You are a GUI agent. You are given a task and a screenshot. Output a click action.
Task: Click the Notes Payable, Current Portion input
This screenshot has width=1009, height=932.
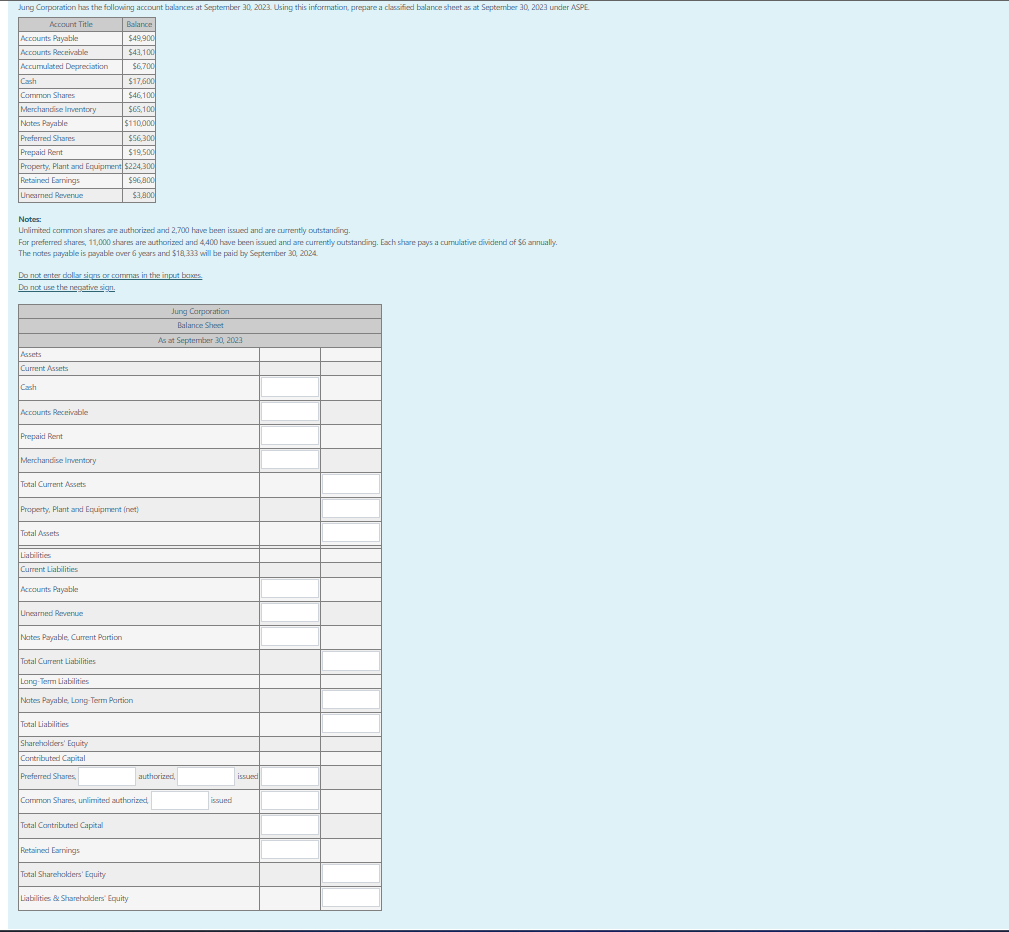[x=289, y=636]
